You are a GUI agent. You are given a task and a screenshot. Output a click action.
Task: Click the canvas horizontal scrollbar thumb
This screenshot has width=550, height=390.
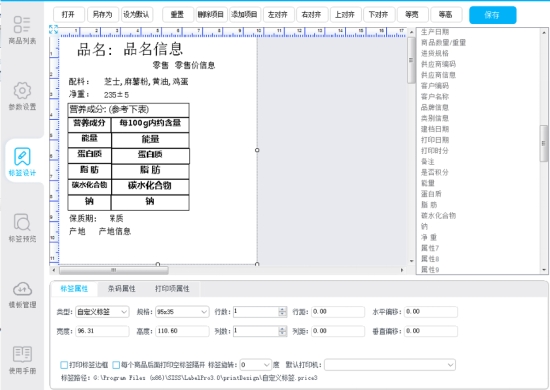click(114, 270)
